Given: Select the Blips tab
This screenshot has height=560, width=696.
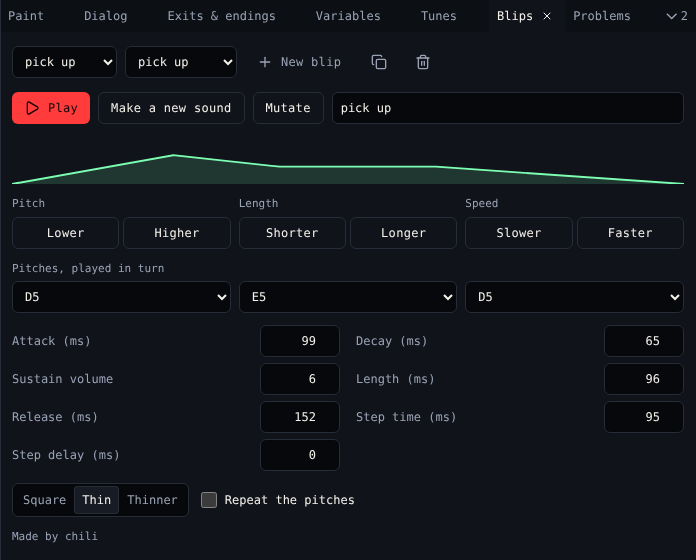Looking at the screenshot, I should (x=514, y=16).
